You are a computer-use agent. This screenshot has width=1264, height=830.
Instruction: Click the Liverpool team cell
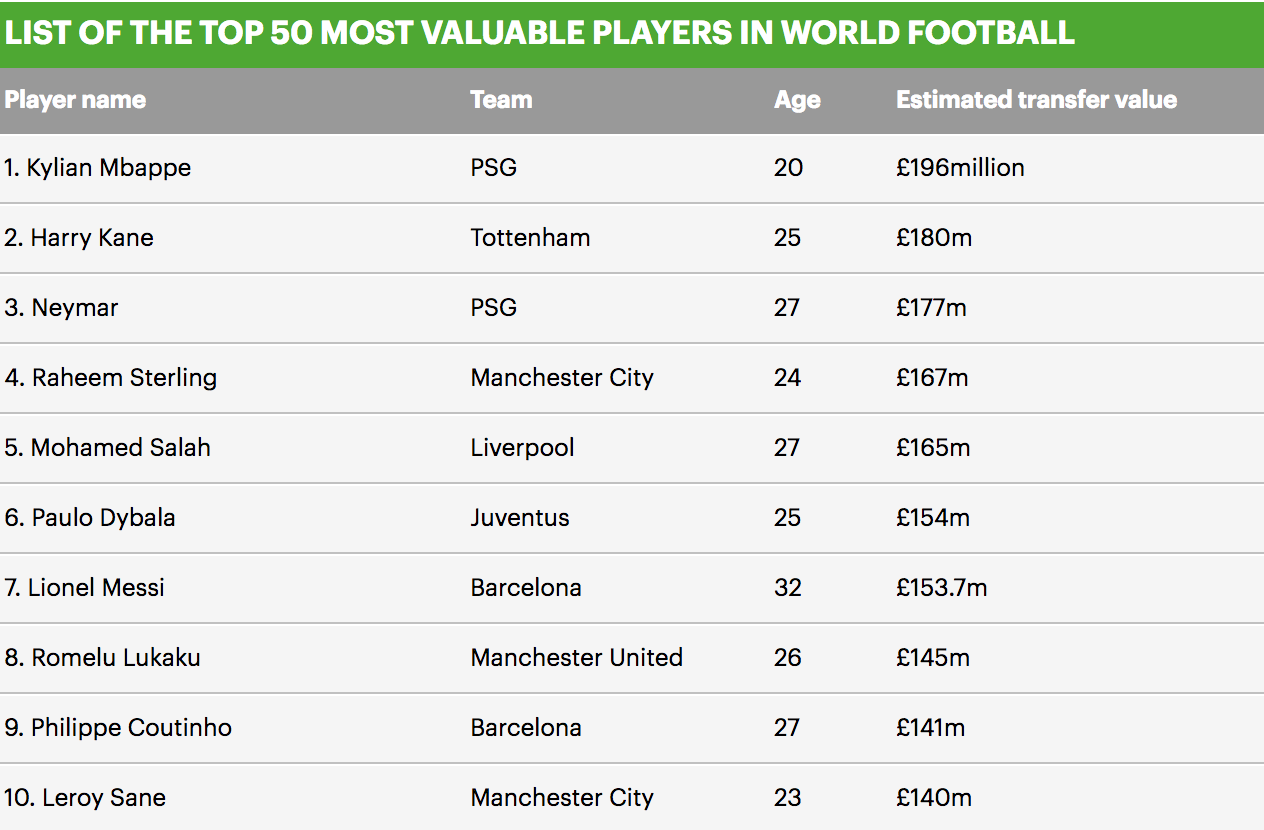[x=522, y=448]
